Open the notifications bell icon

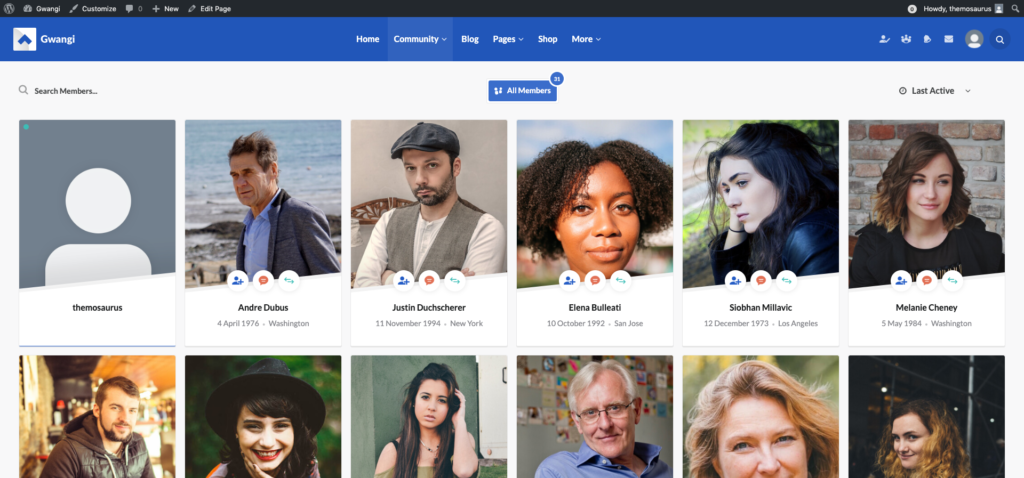(x=927, y=39)
